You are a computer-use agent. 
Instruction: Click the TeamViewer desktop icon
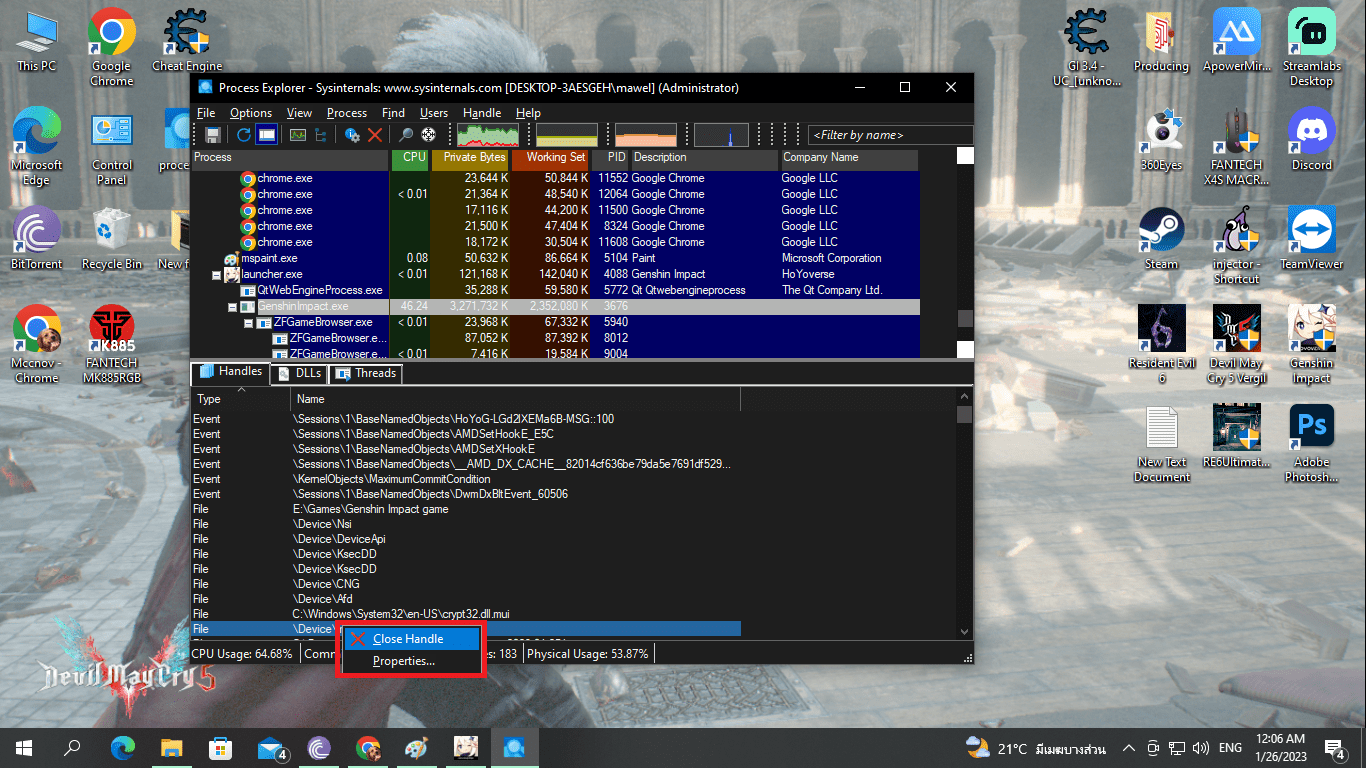tap(1311, 238)
